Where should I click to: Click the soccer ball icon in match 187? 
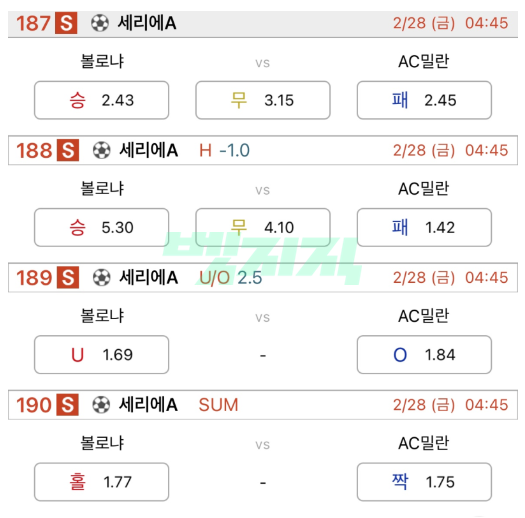coord(100,23)
